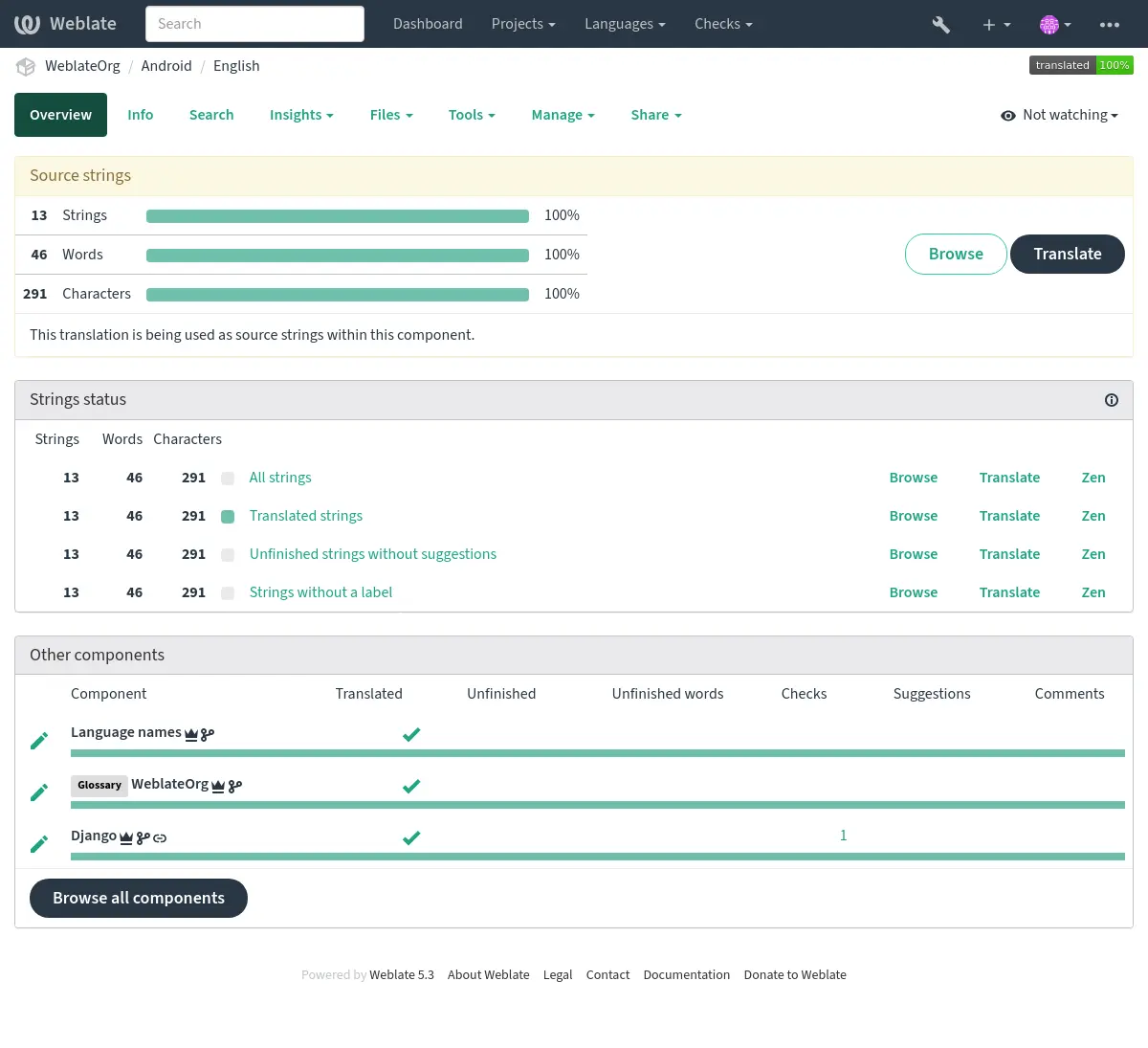Open the wrench management icon
Image resolution: width=1148 pixels, height=1048 pixels.
[941, 25]
